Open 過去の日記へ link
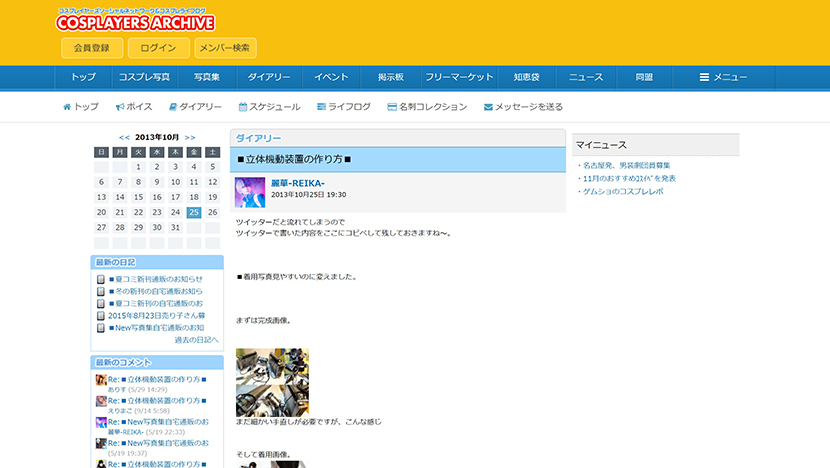The image size is (830, 468). pyautogui.click(x=196, y=340)
